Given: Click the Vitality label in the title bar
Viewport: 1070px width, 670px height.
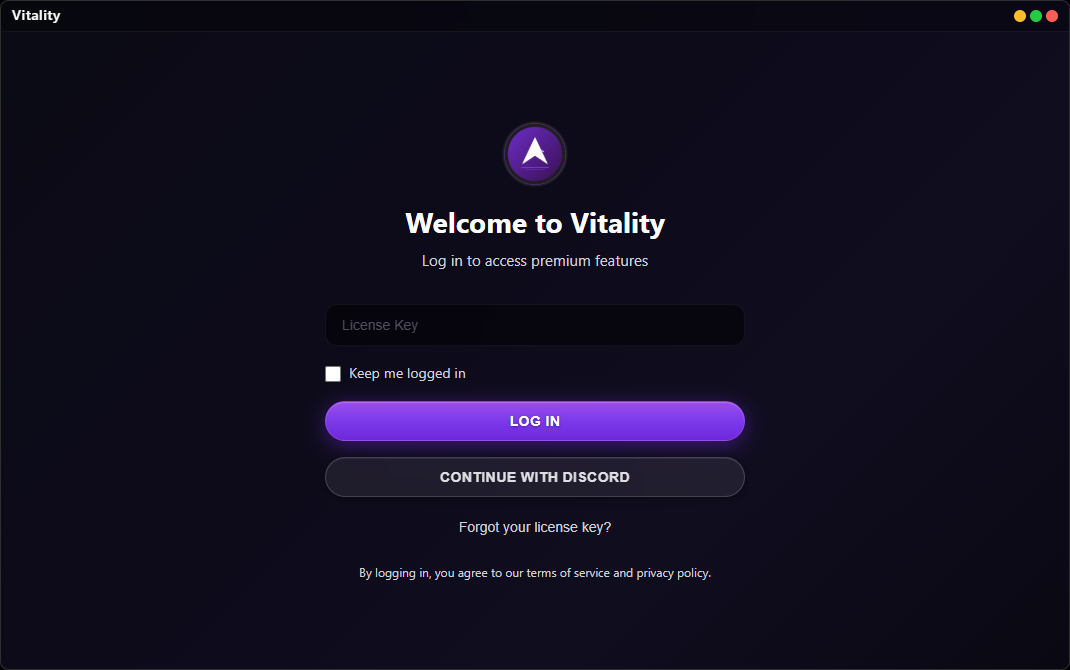Looking at the screenshot, I should [36, 14].
